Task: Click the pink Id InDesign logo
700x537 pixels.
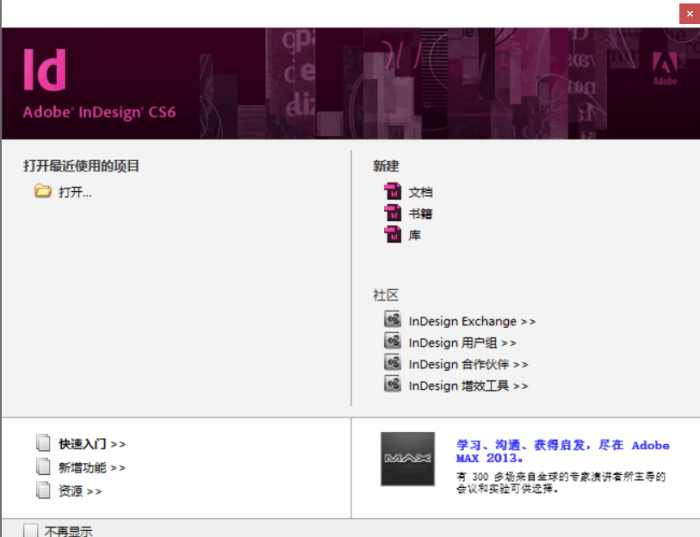Action: [45, 70]
